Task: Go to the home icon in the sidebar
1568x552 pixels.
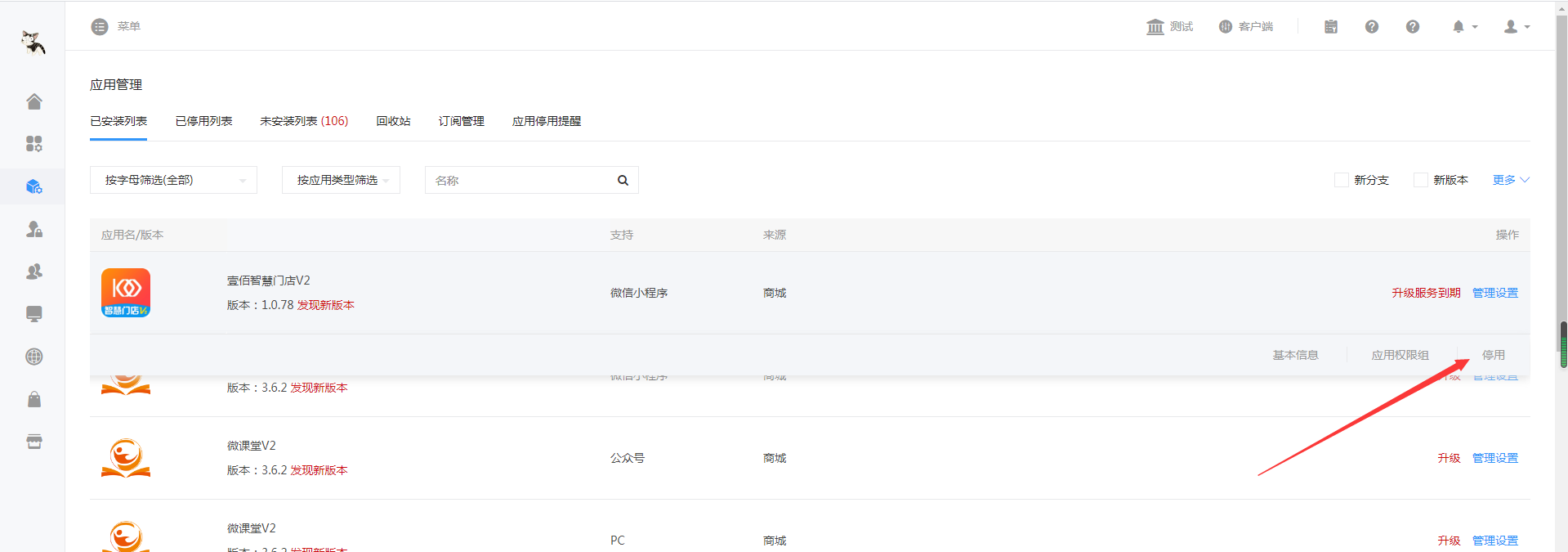Action: (x=34, y=101)
